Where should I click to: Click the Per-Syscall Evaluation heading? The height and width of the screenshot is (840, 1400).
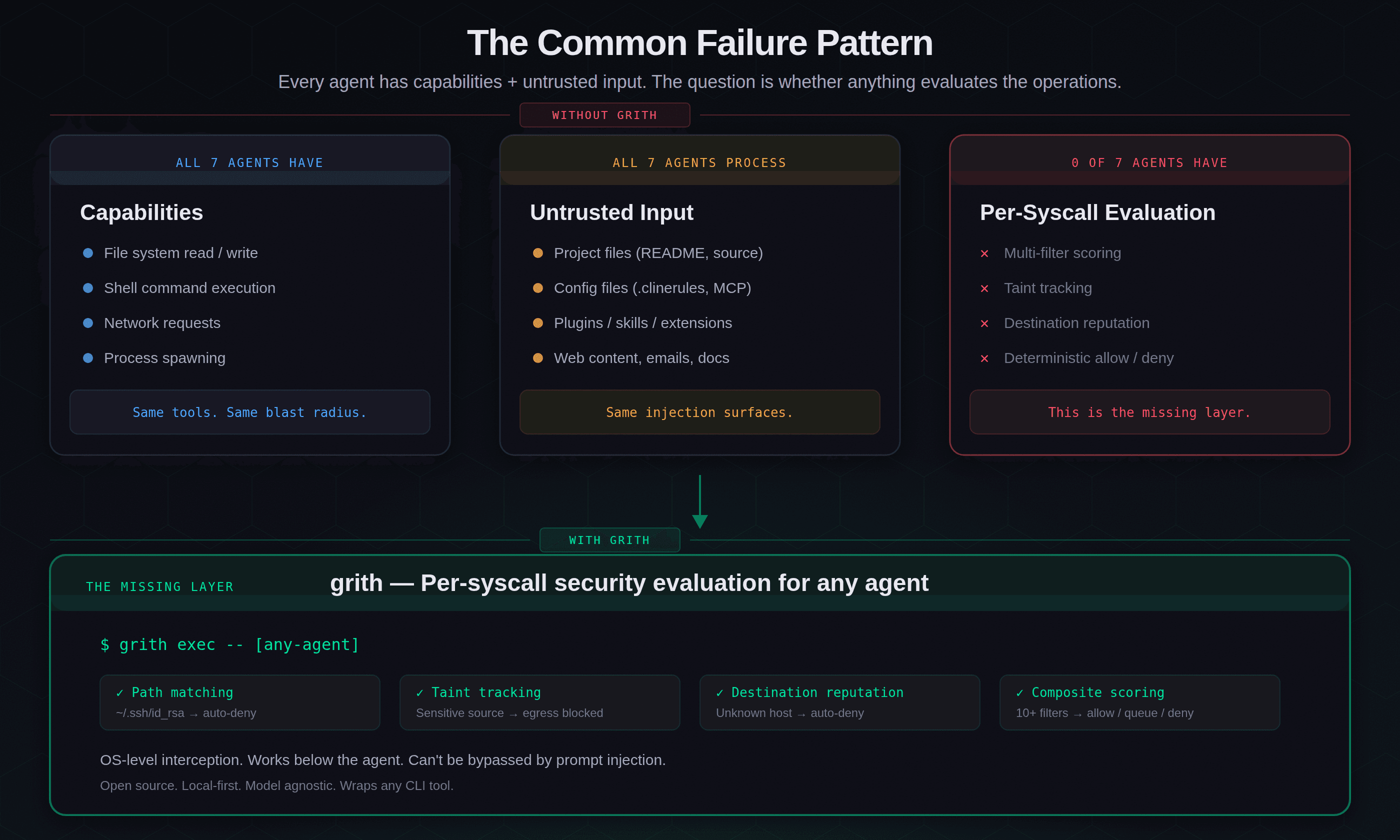pos(1097,213)
